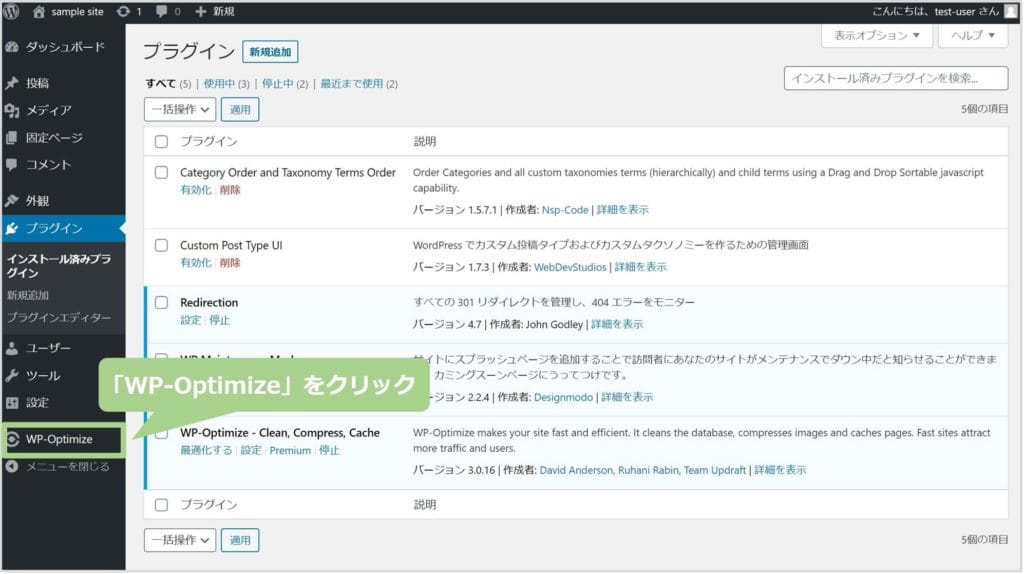Filter plugins by 使用中

click(219, 84)
